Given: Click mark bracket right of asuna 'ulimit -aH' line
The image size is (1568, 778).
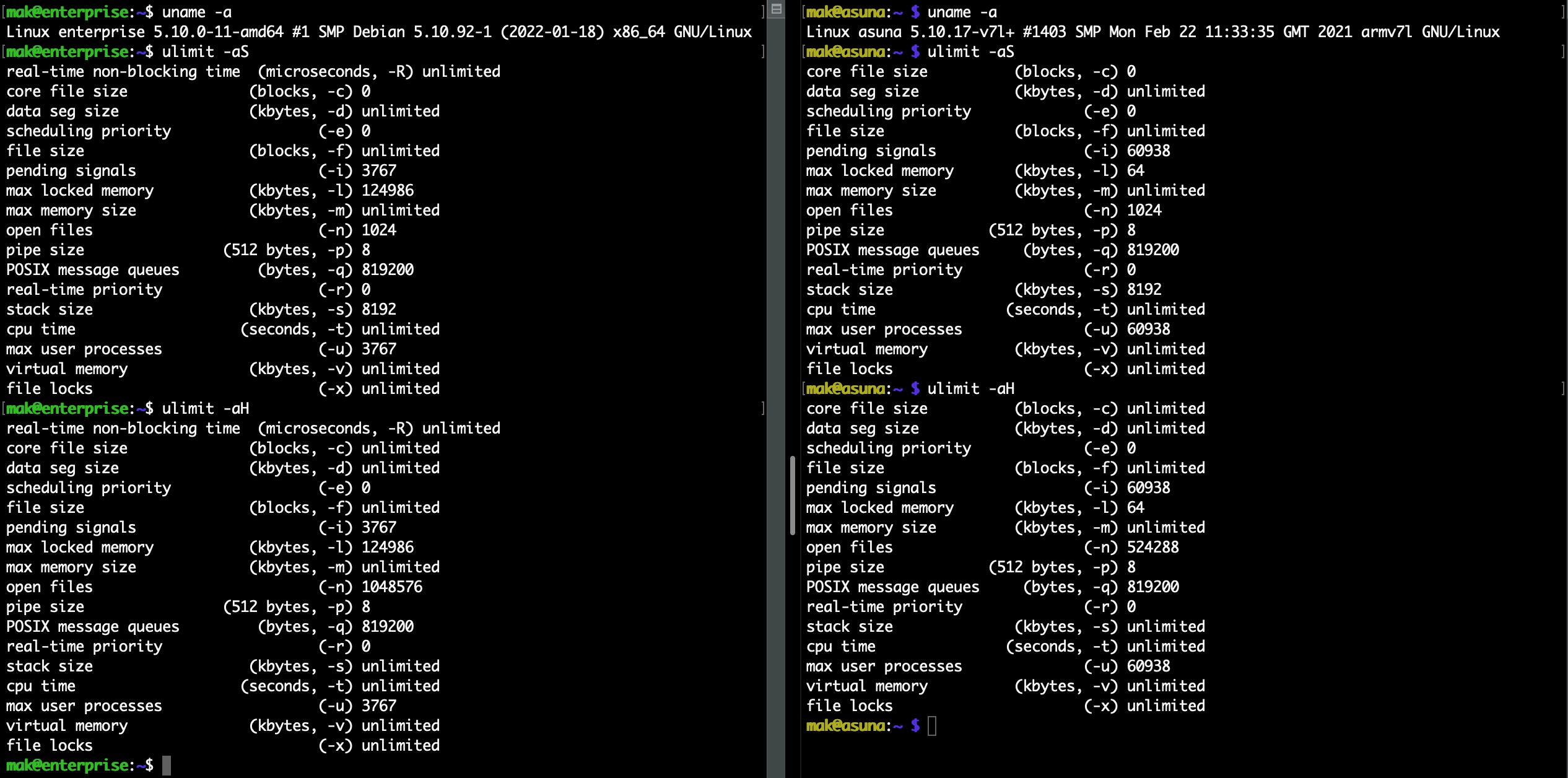Looking at the screenshot, I should [1563, 388].
